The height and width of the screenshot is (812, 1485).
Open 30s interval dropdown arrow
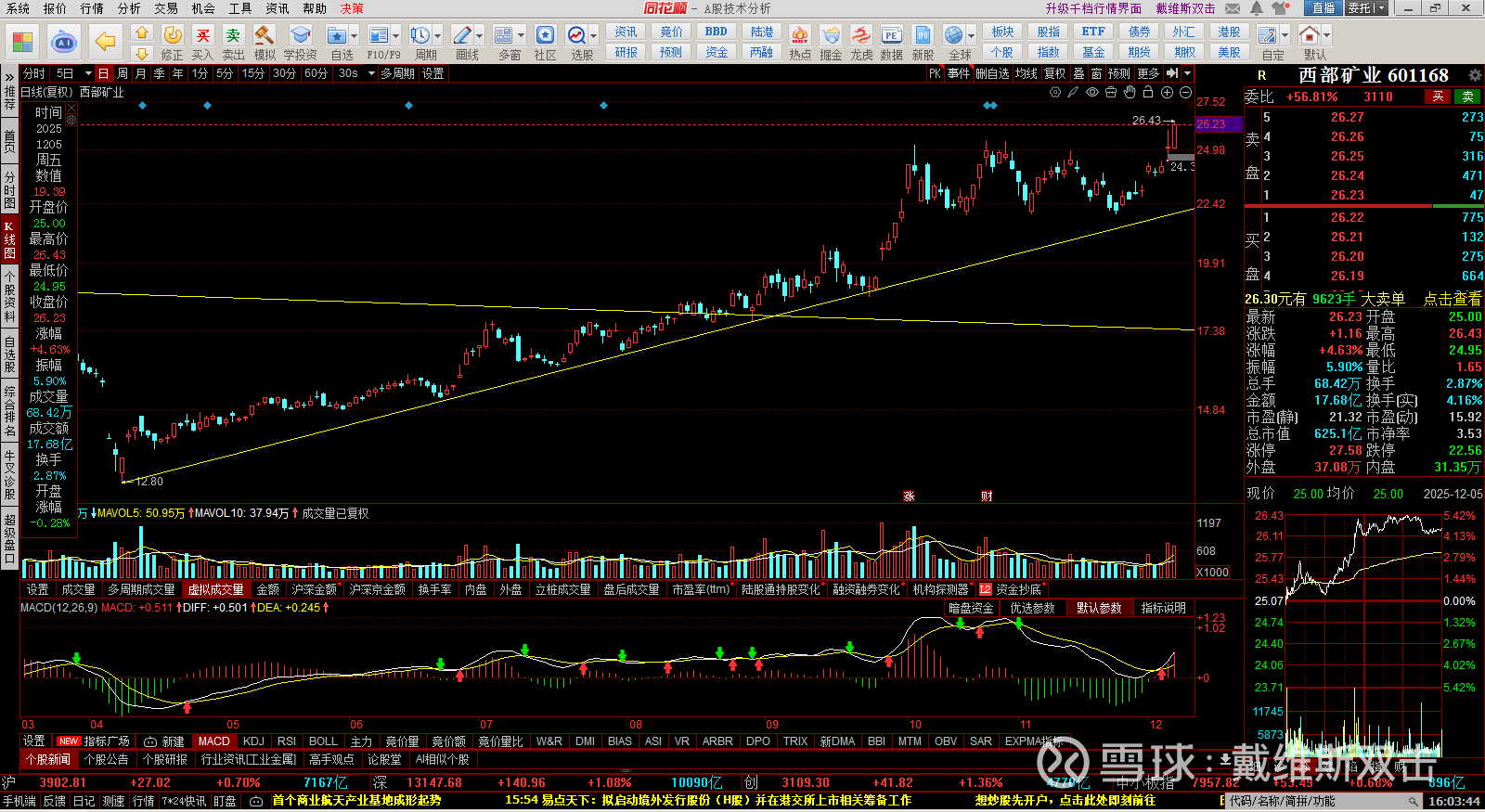(370, 73)
